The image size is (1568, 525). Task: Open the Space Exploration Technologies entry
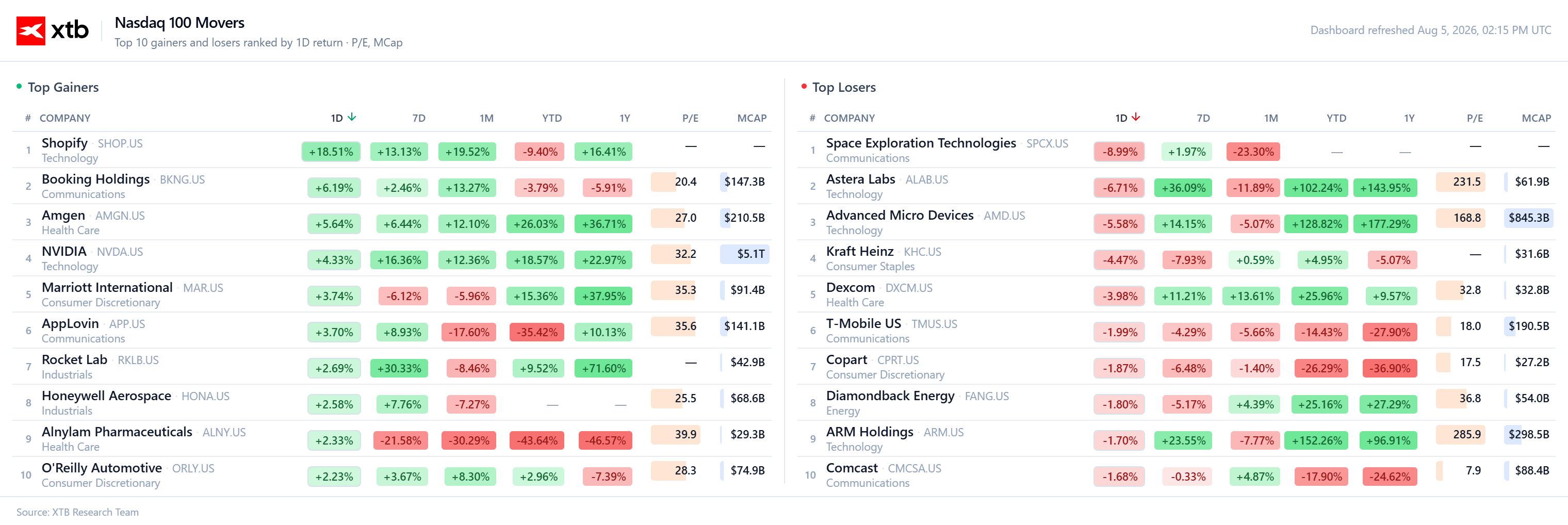click(920, 143)
